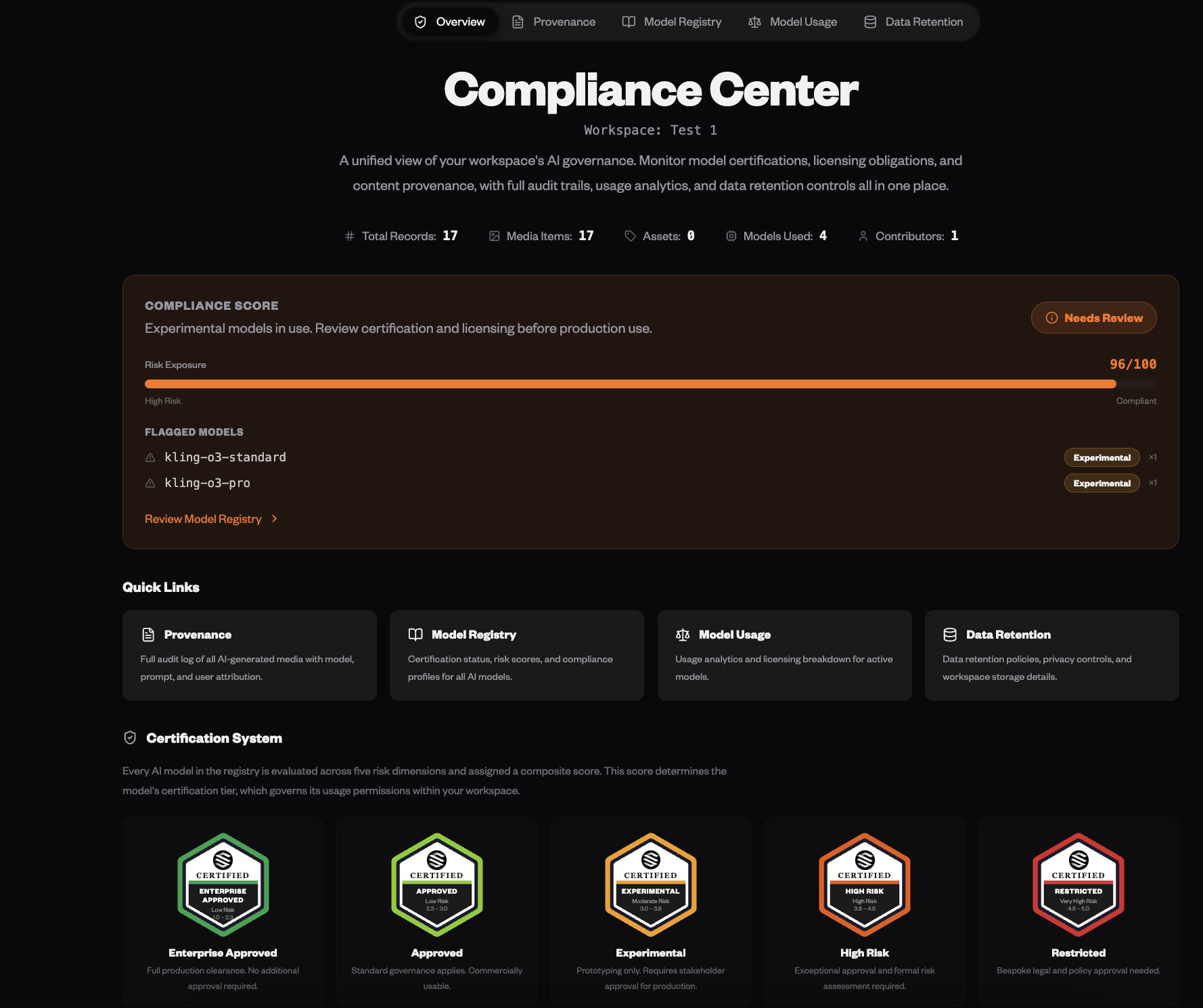Click the scales icon beside Model Usage tab
The height and width of the screenshot is (1008, 1203).
click(754, 22)
